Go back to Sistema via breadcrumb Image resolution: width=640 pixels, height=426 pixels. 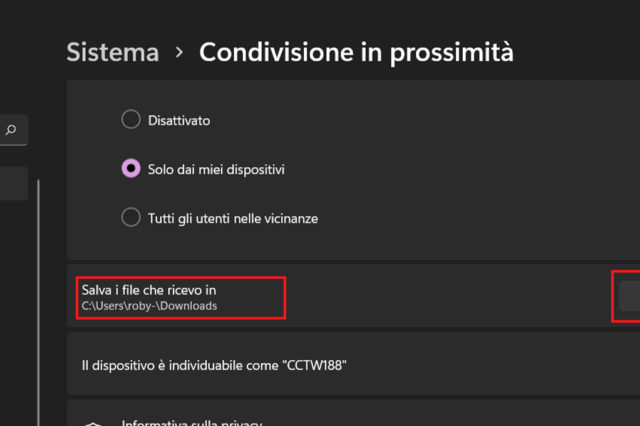tap(112, 52)
